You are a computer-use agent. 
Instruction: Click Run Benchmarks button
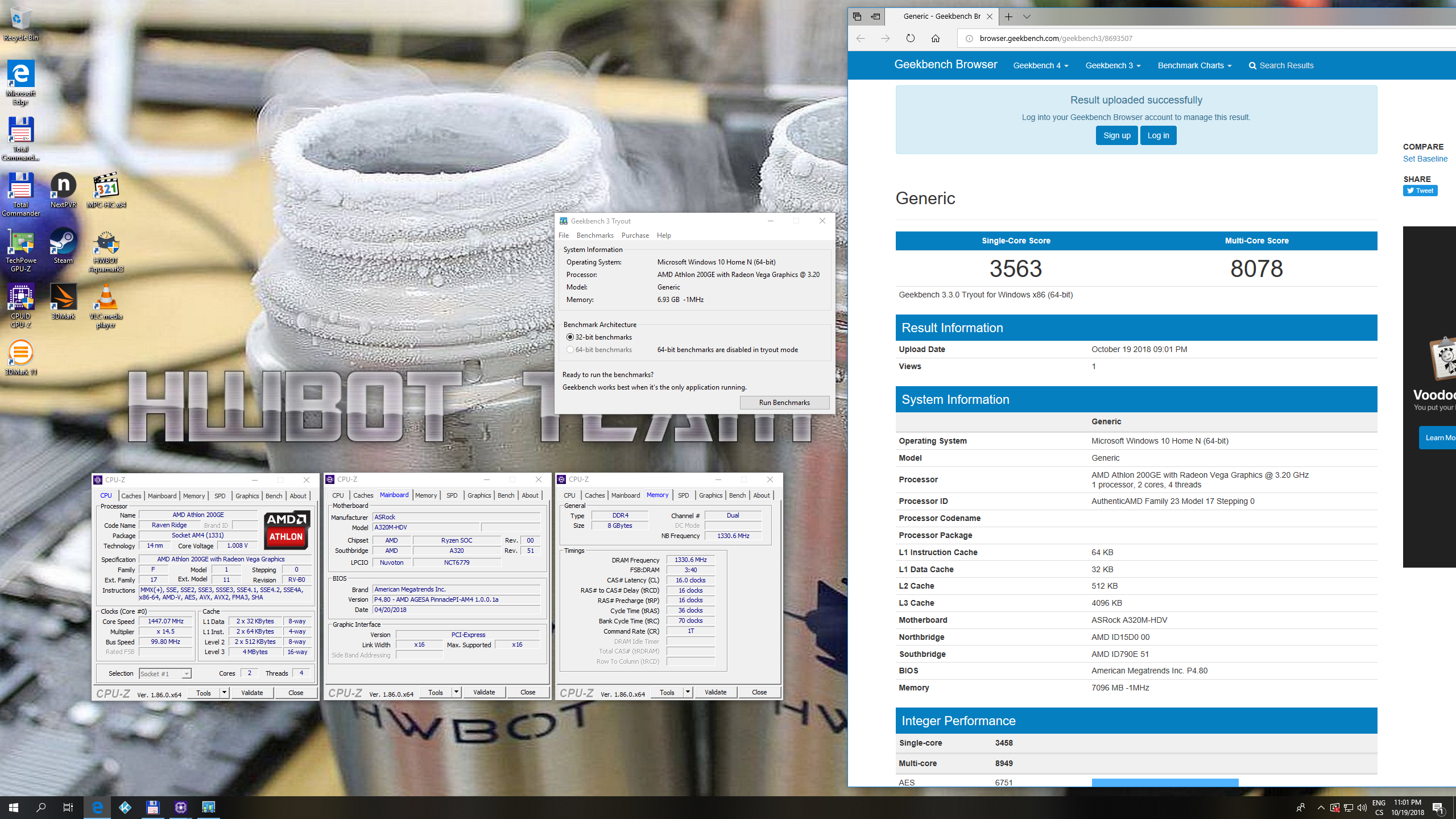tap(784, 403)
